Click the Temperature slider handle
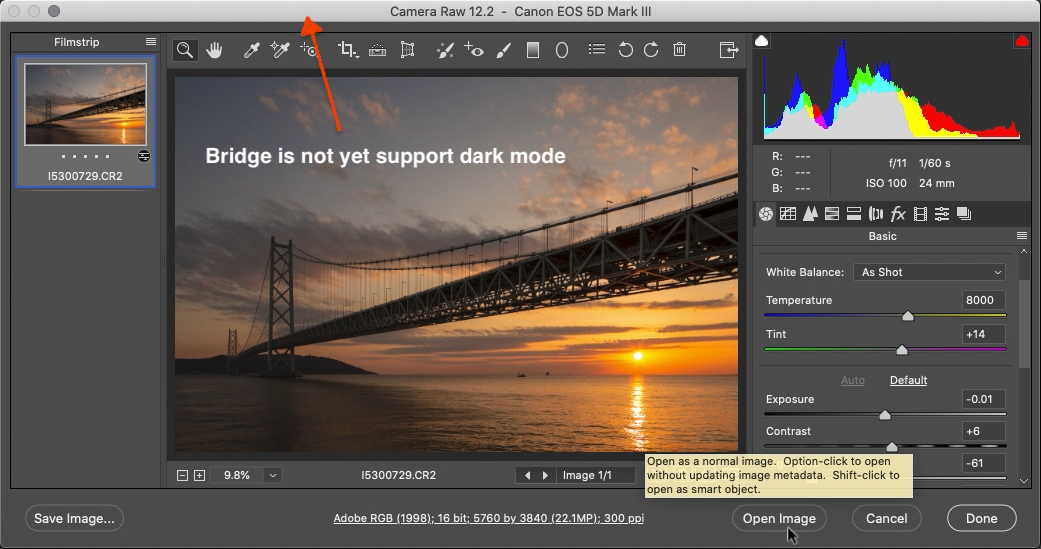The height and width of the screenshot is (549, 1041). pyautogui.click(x=908, y=316)
